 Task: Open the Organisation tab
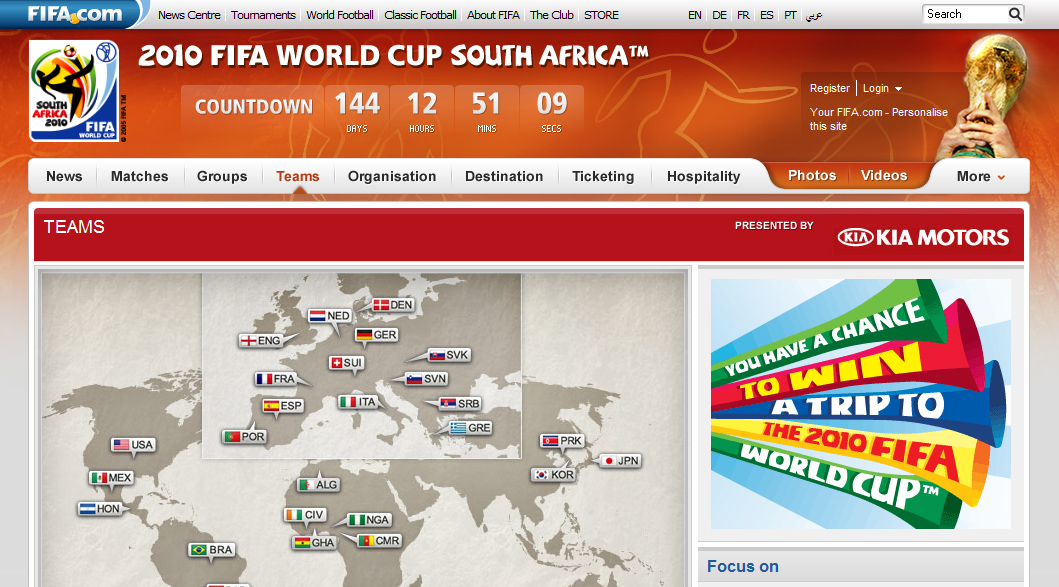tap(392, 176)
